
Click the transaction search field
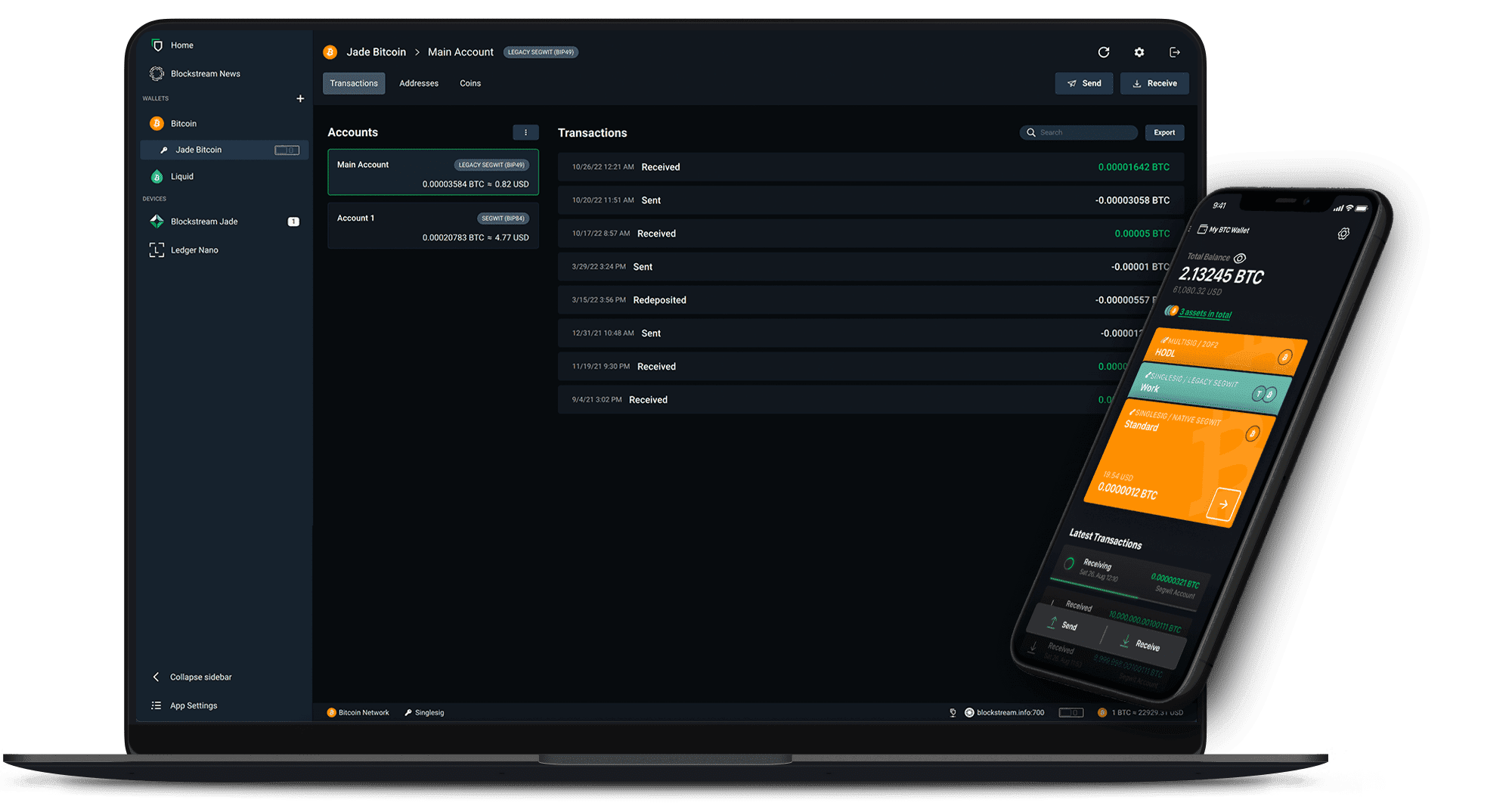tap(1079, 132)
